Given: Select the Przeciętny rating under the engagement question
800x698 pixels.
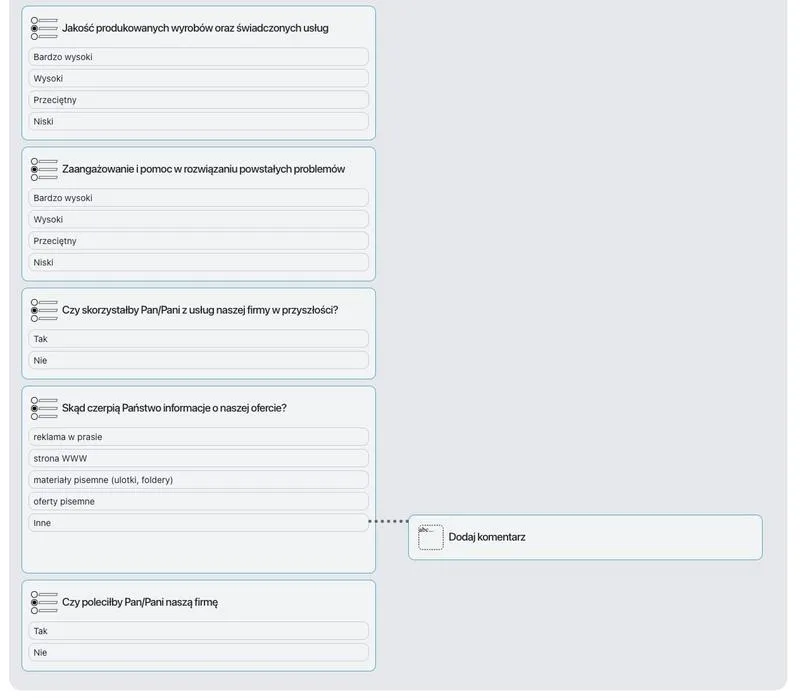Looking at the screenshot, I should [197, 240].
